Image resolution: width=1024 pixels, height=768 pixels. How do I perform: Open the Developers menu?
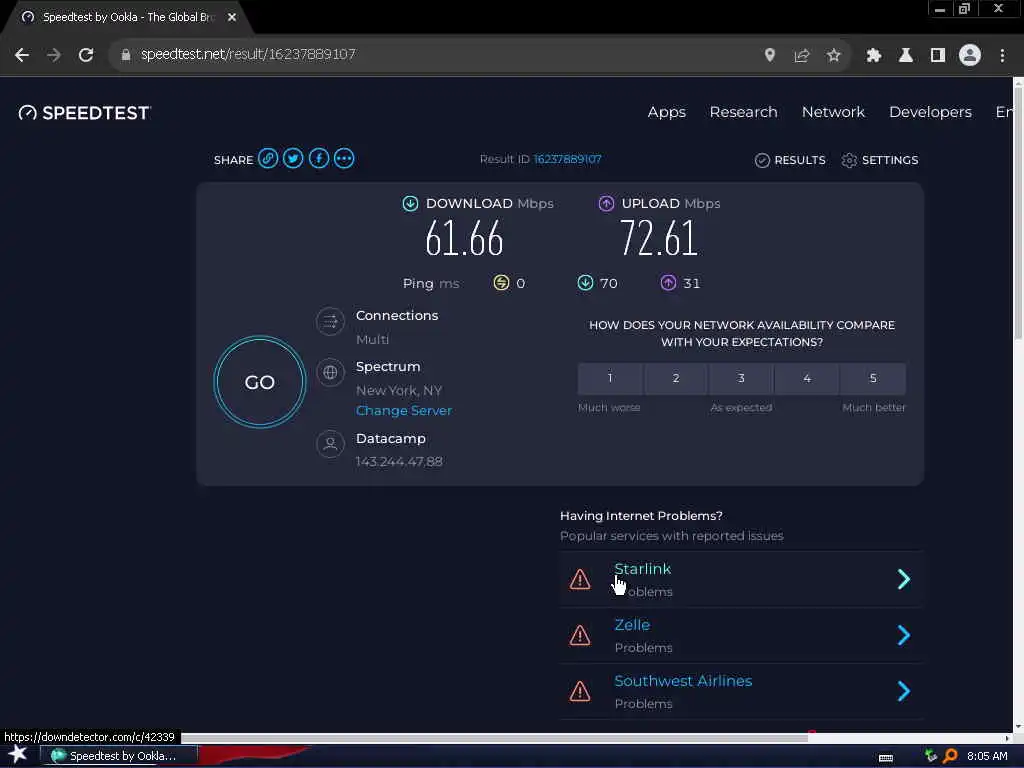930,112
